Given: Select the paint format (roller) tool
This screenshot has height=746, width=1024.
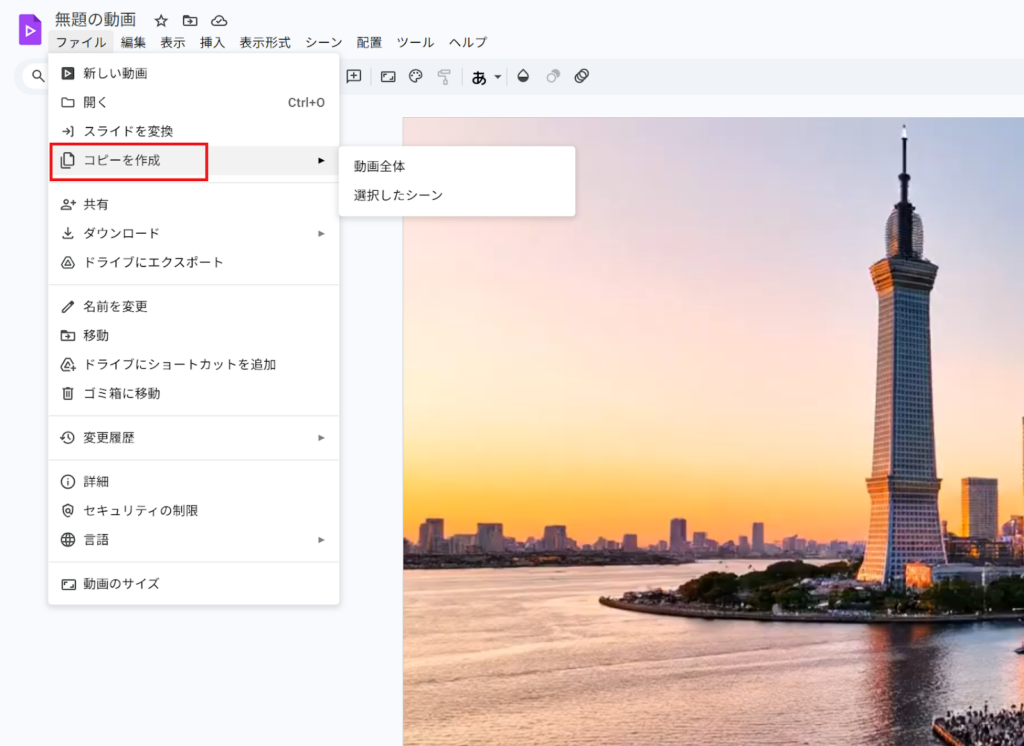Looking at the screenshot, I should pos(444,76).
